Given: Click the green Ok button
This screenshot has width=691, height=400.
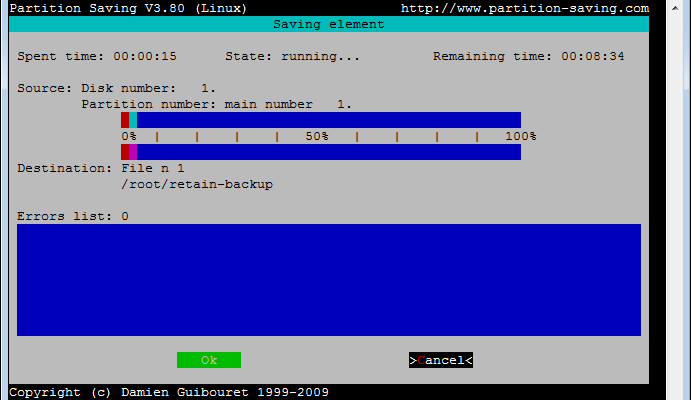Looking at the screenshot, I should pos(209,360).
